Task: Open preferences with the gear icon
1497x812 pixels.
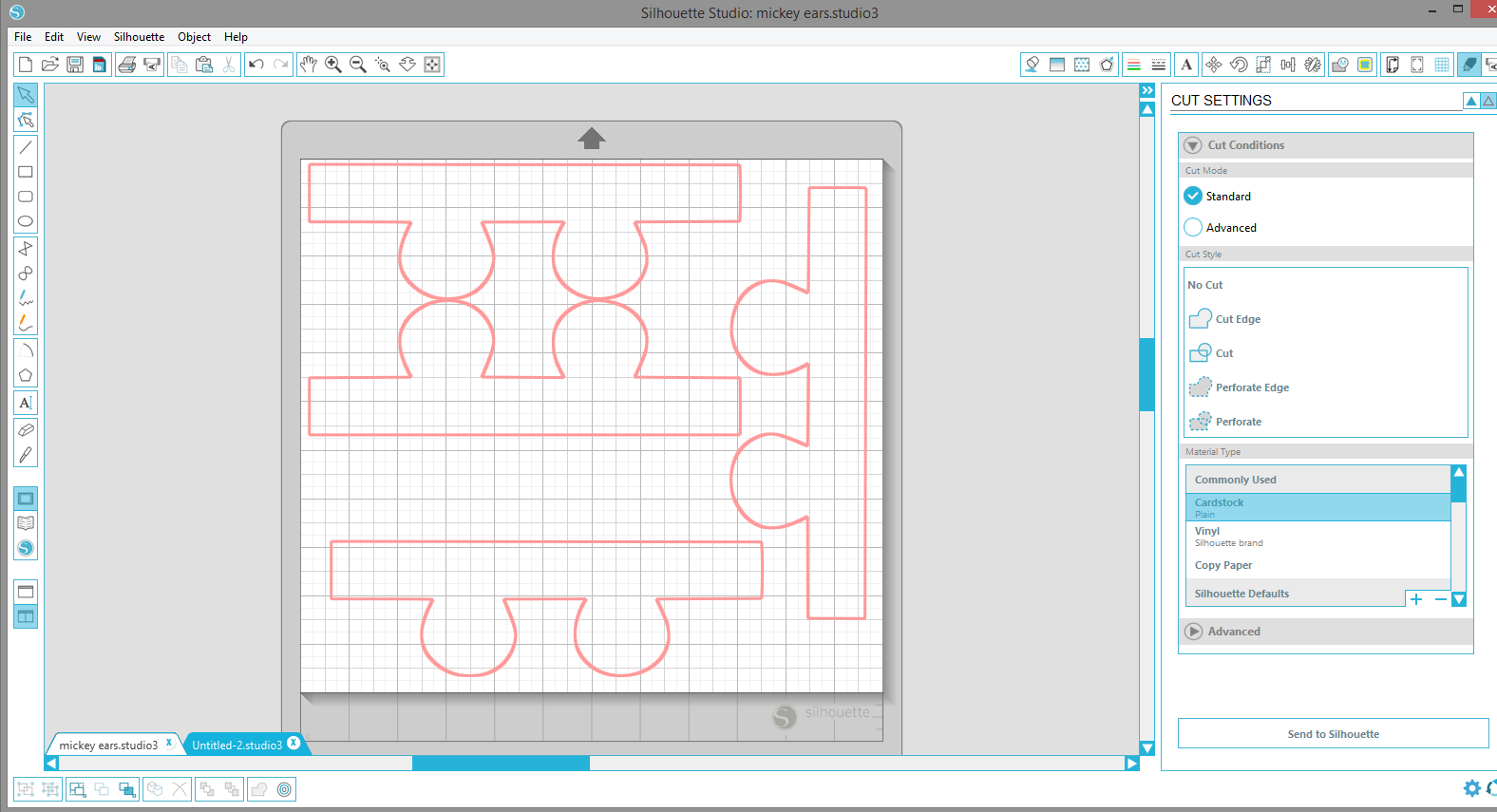Action: point(1471,788)
